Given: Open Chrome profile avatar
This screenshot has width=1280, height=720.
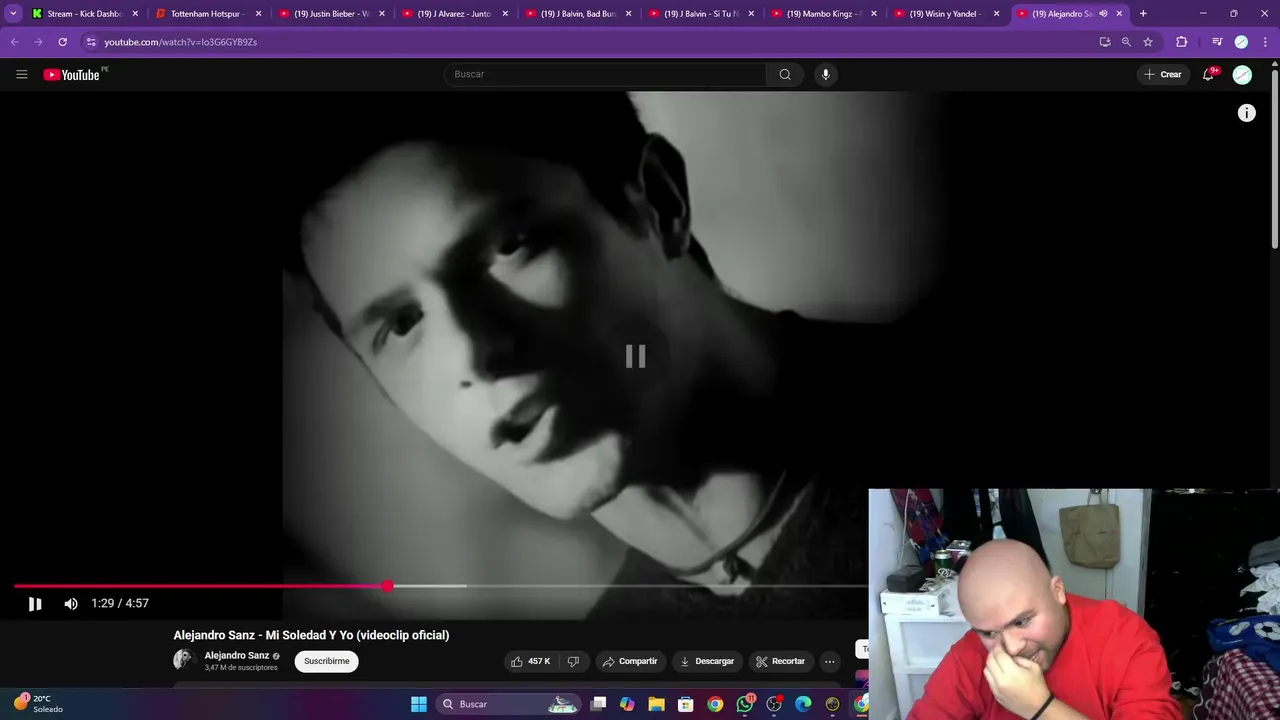Looking at the screenshot, I should [1241, 42].
